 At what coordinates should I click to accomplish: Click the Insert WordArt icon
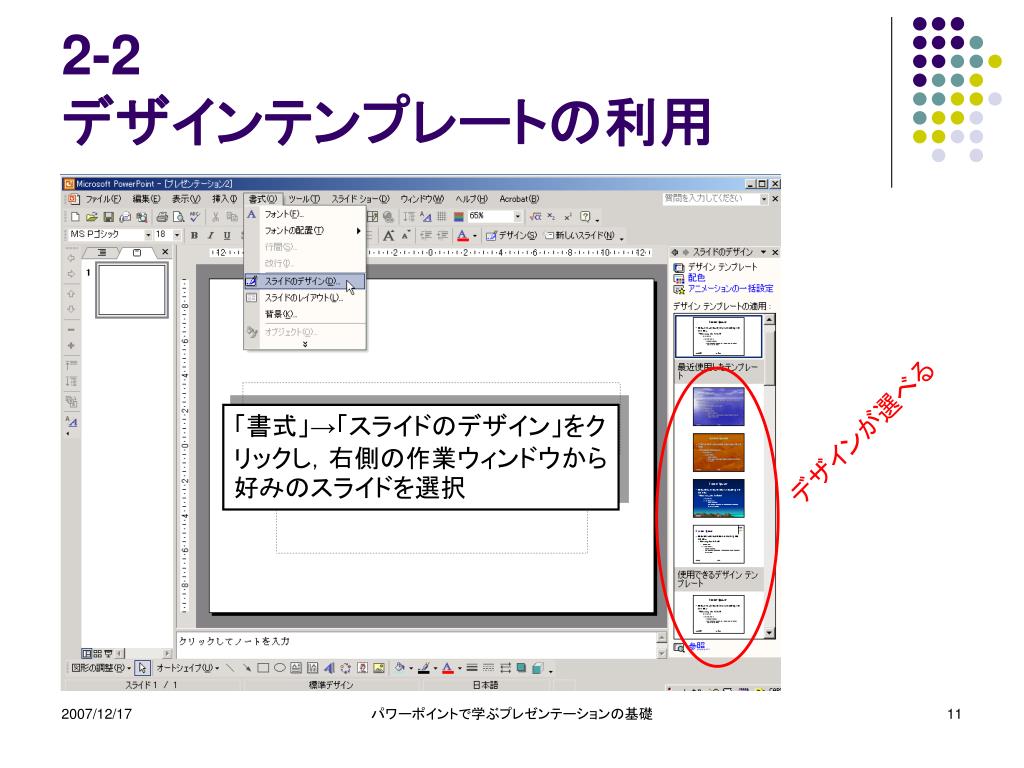(x=328, y=668)
